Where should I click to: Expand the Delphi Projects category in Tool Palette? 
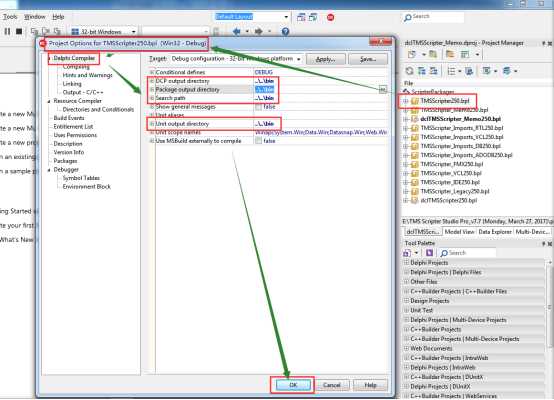[x=406, y=263]
